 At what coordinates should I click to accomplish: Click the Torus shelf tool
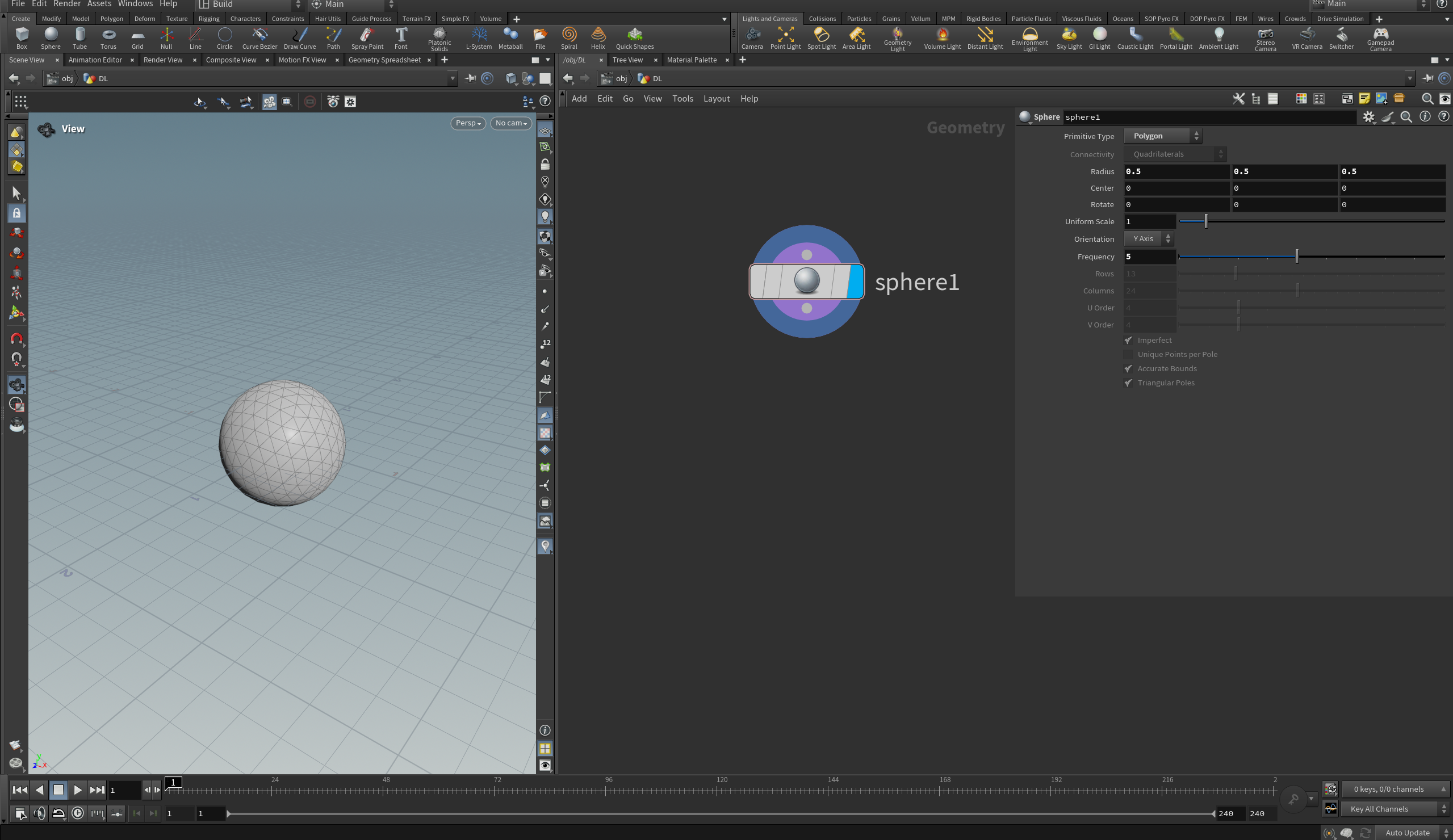tap(108, 38)
